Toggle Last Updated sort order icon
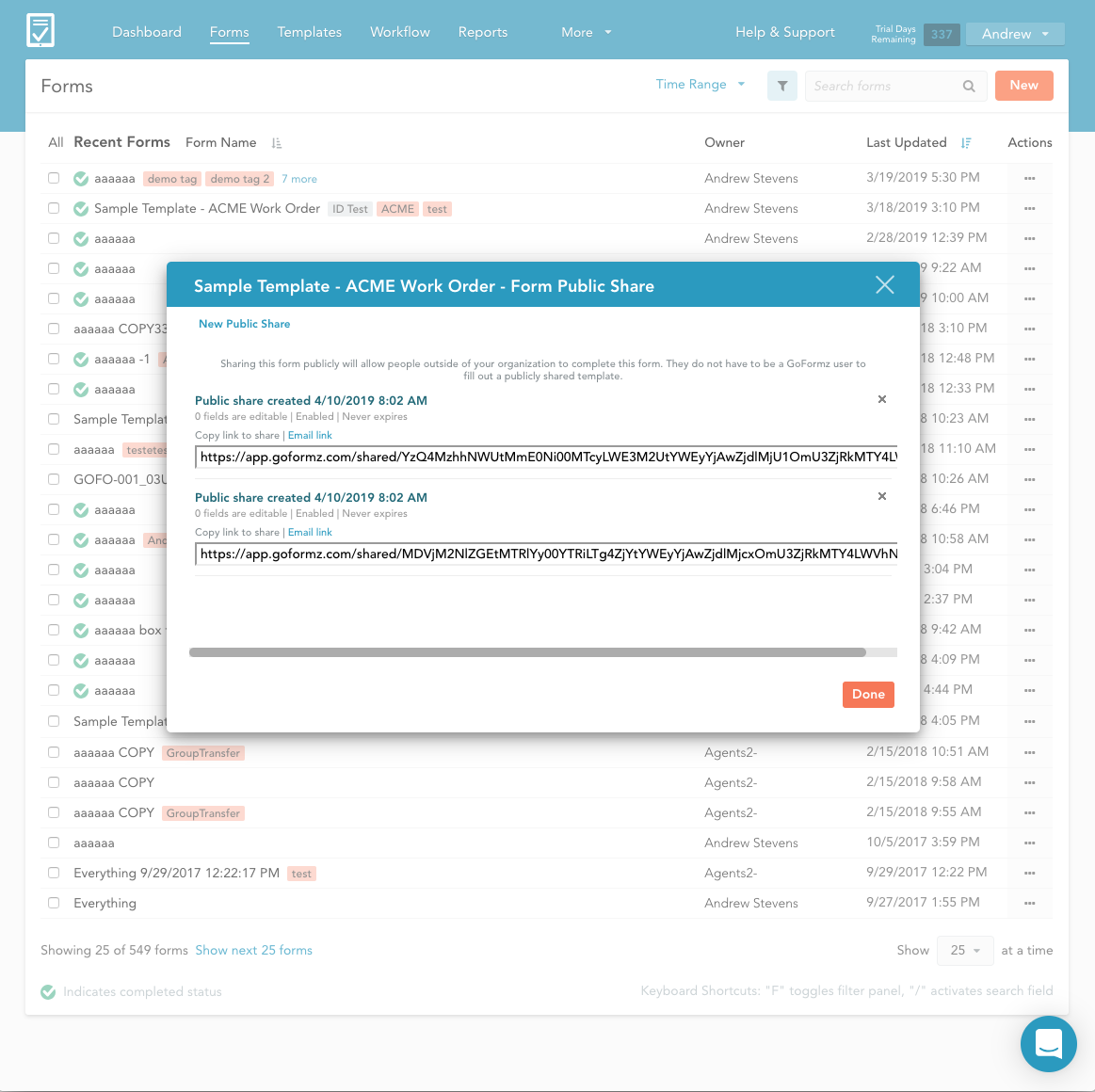Viewport: 1095px width, 1092px height. [966, 143]
